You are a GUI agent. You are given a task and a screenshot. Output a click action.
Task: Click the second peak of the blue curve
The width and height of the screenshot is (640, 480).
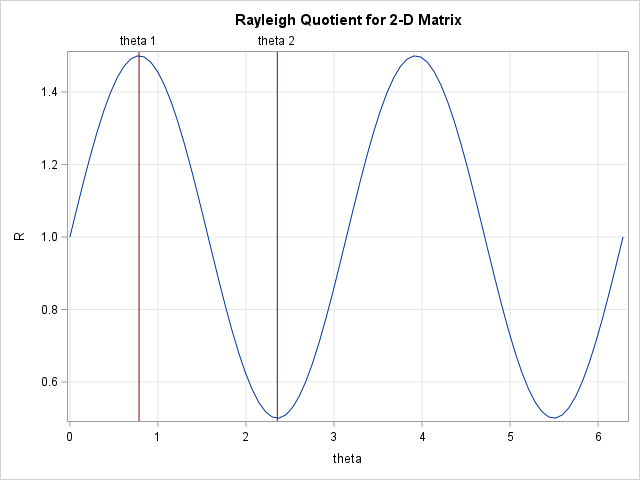[x=415, y=56]
